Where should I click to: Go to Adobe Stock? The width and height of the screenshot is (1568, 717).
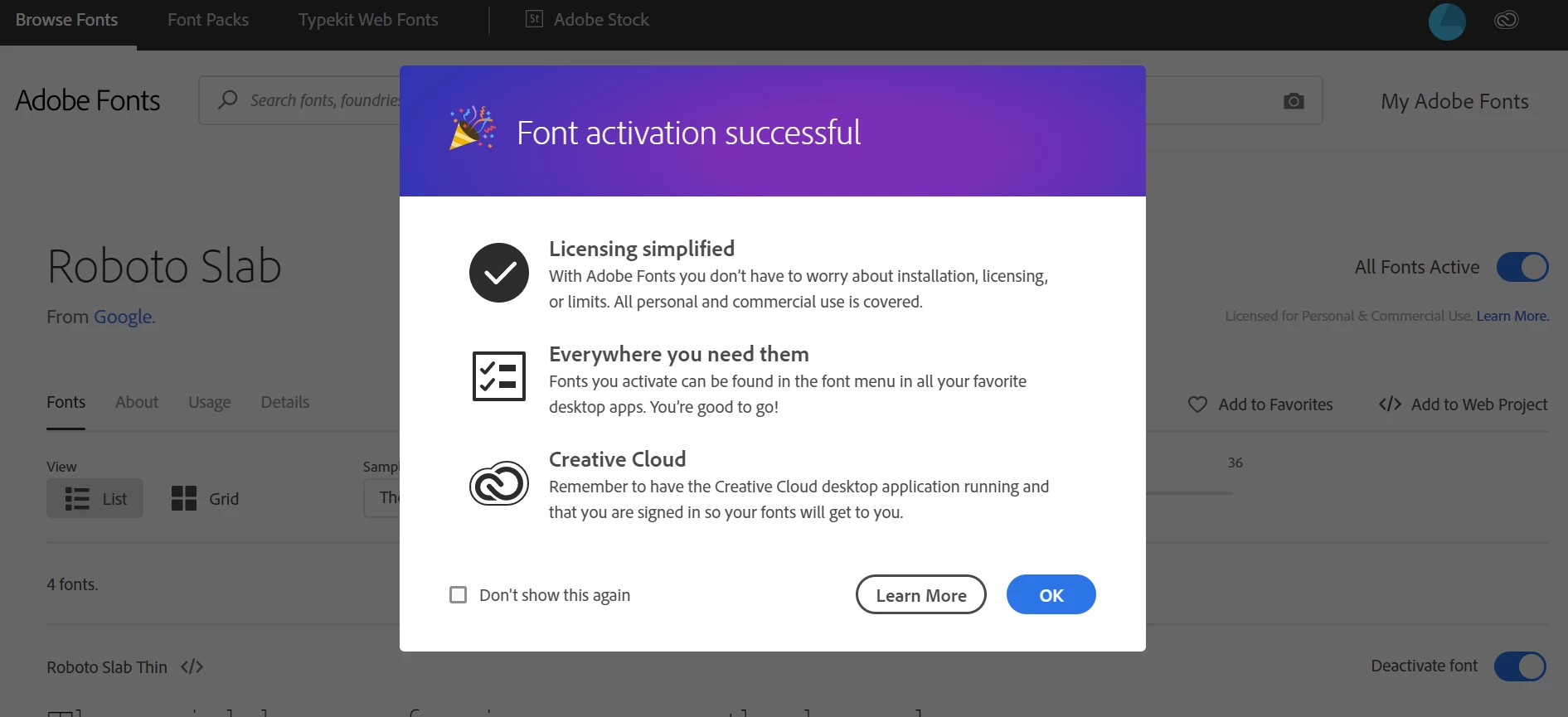(x=601, y=20)
